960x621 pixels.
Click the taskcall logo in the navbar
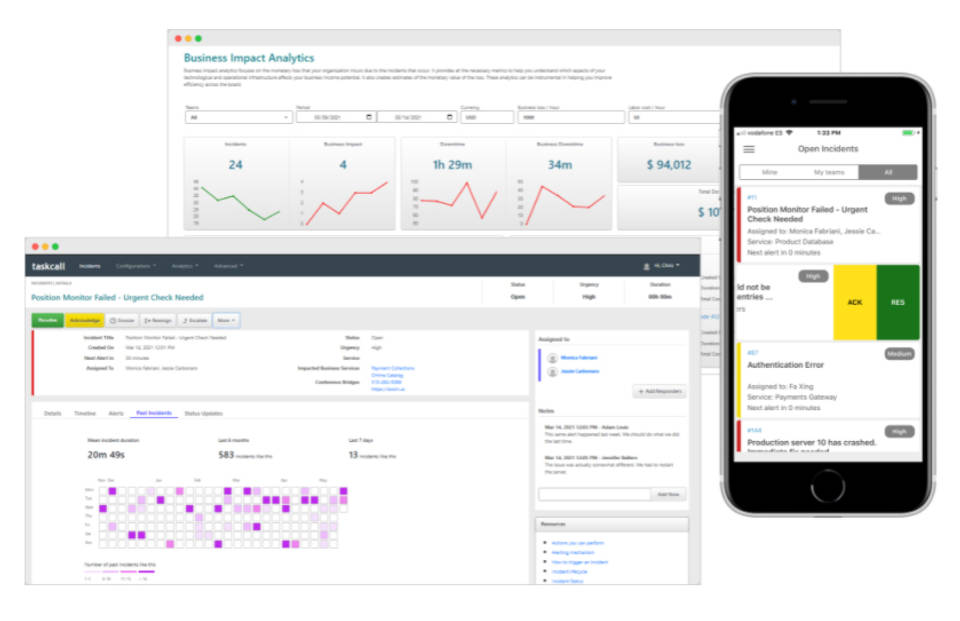pyautogui.click(x=48, y=266)
